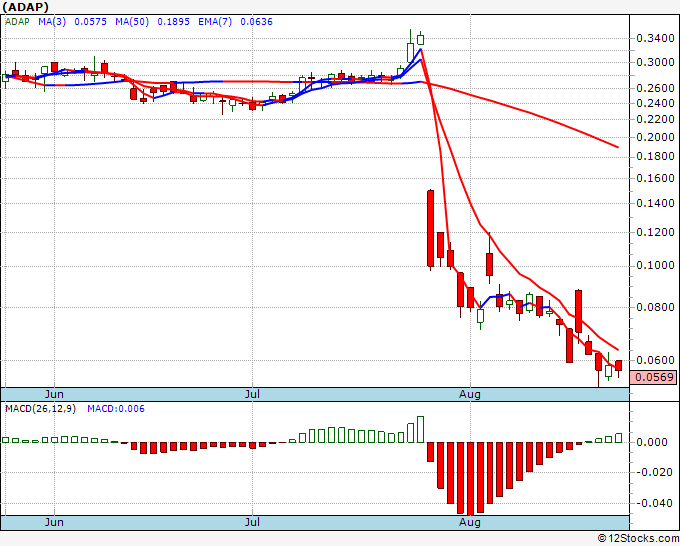Select the MA(3) legend label

pyautogui.click(x=52, y=21)
